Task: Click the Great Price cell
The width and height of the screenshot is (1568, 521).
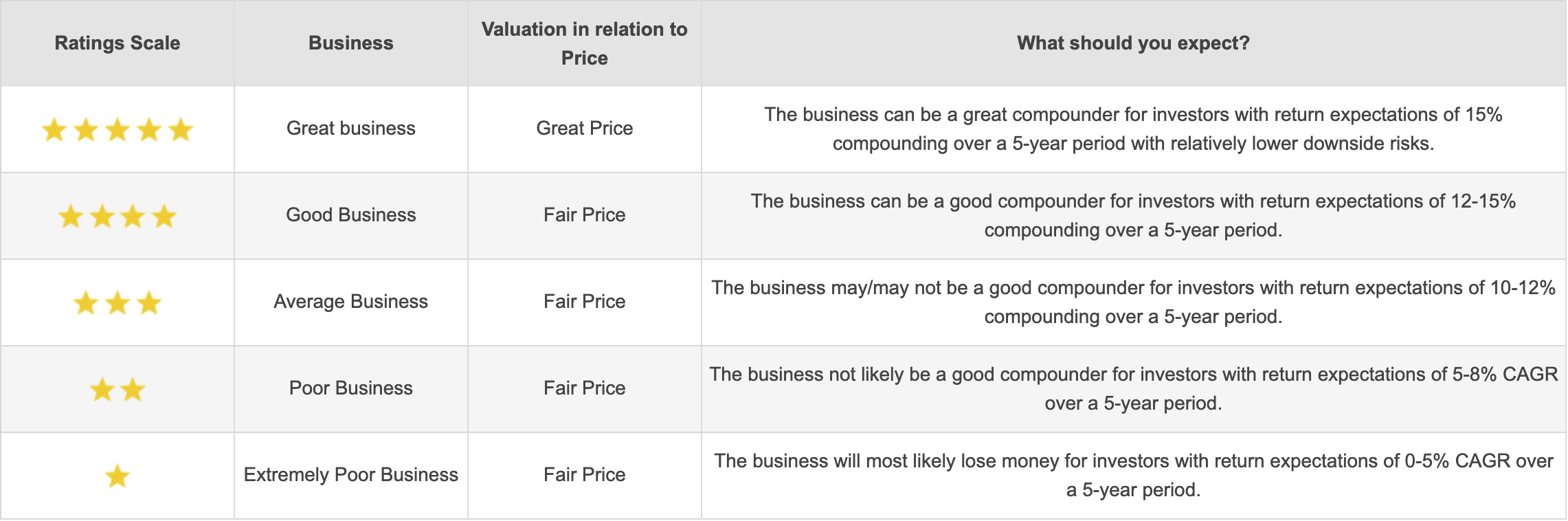Action: (x=585, y=129)
